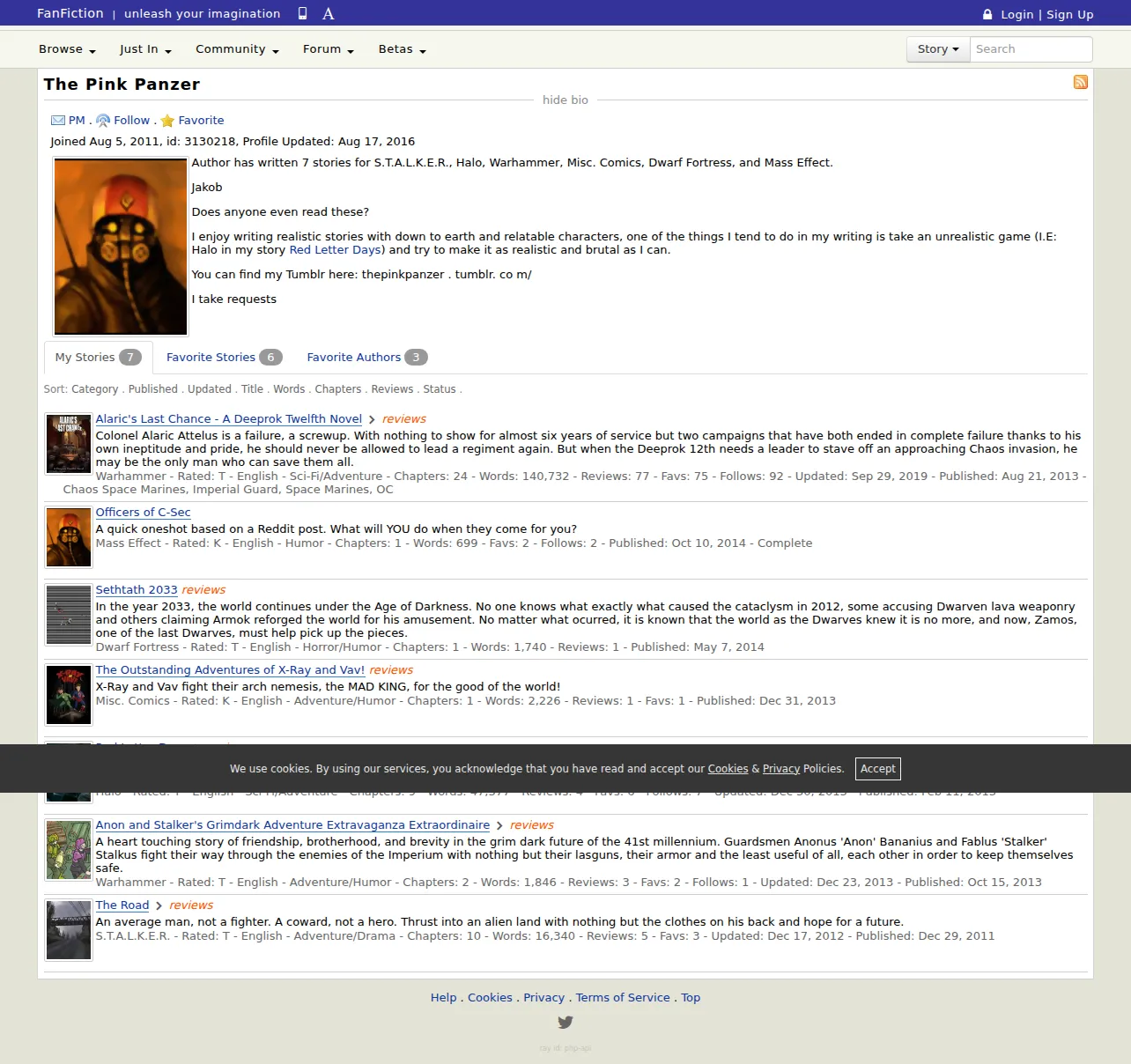Jump to chapters of Anon and Stalker's story
Image resolution: width=1131 pixels, height=1064 pixels.
click(x=499, y=826)
